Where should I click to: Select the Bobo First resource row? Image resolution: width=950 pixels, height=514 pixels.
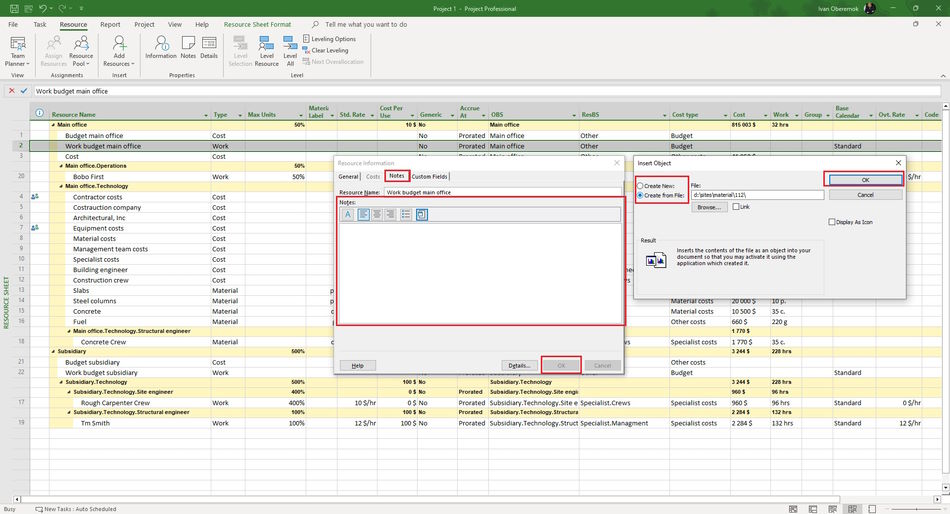pyautogui.click(x=88, y=176)
